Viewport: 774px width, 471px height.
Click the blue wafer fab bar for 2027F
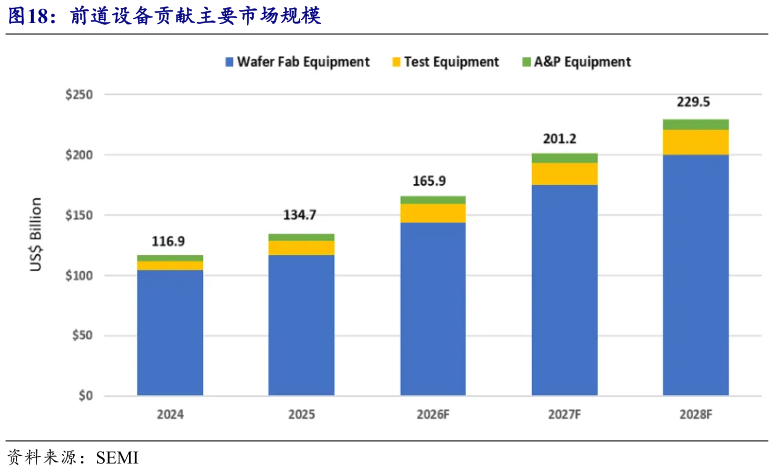pyautogui.click(x=565, y=290)
